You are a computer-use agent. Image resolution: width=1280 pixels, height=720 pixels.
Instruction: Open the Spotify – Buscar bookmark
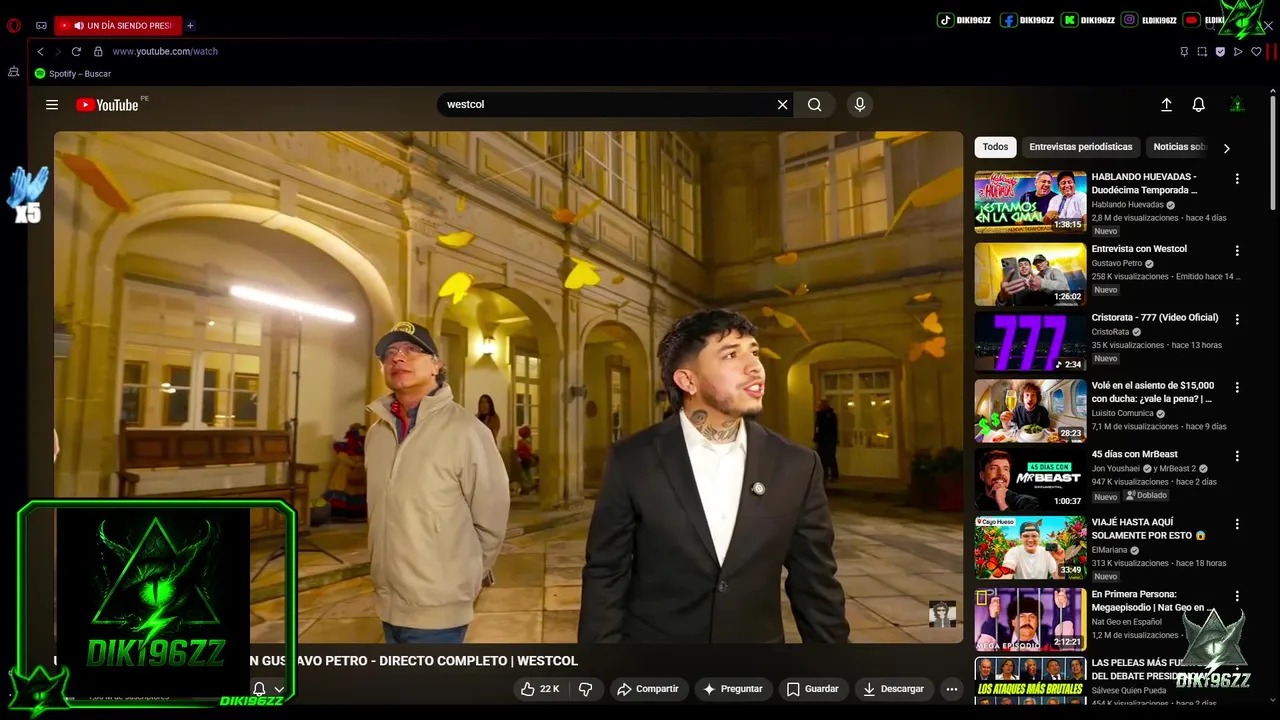(x=73, y=74)
